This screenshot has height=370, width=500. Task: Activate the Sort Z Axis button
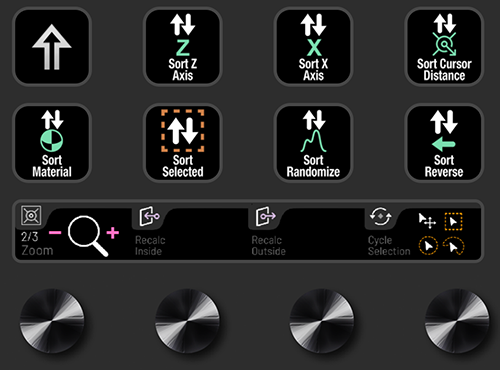click(183, 47)
